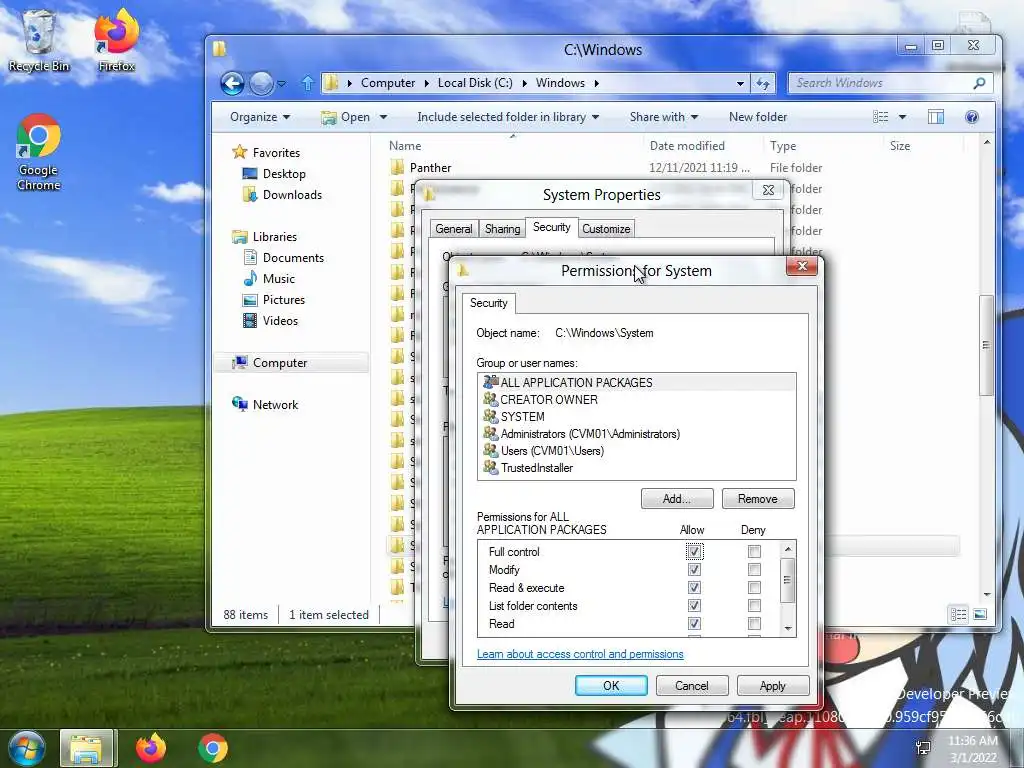This screenshot has height=768, width=1024.
Task: Open the Firefox desktop shortcut
Action: pos(116,40)
